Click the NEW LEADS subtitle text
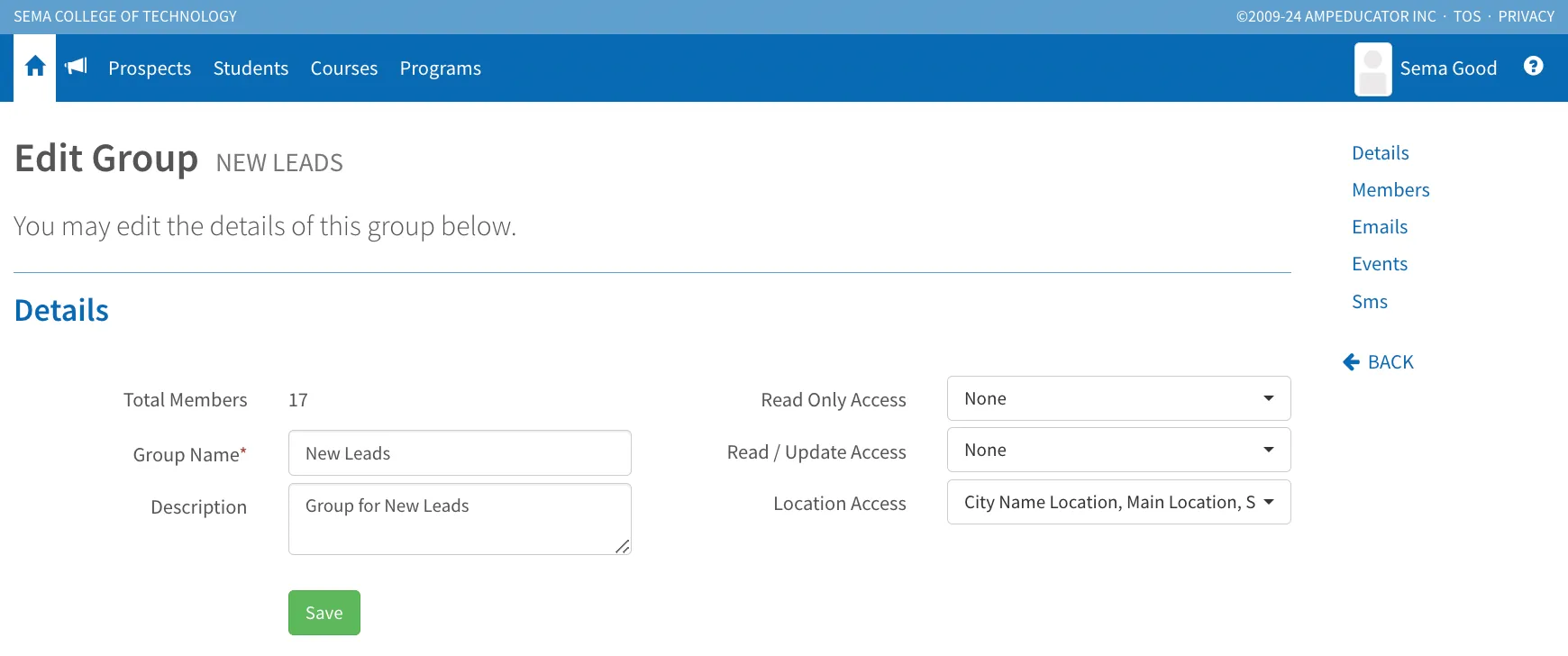1568x656 pixels. point(279,163)
